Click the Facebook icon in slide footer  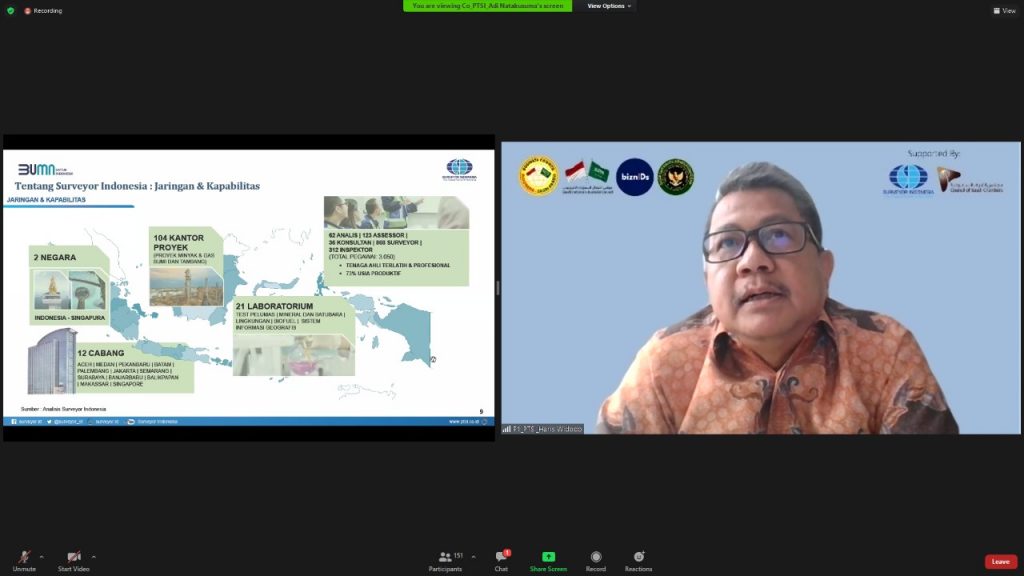(14, 422)
